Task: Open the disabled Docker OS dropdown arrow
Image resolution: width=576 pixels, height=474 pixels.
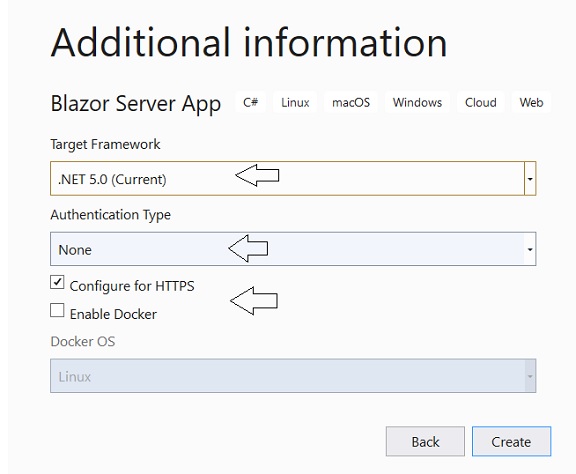Action: pyautogui.click(x=530, y=376)
